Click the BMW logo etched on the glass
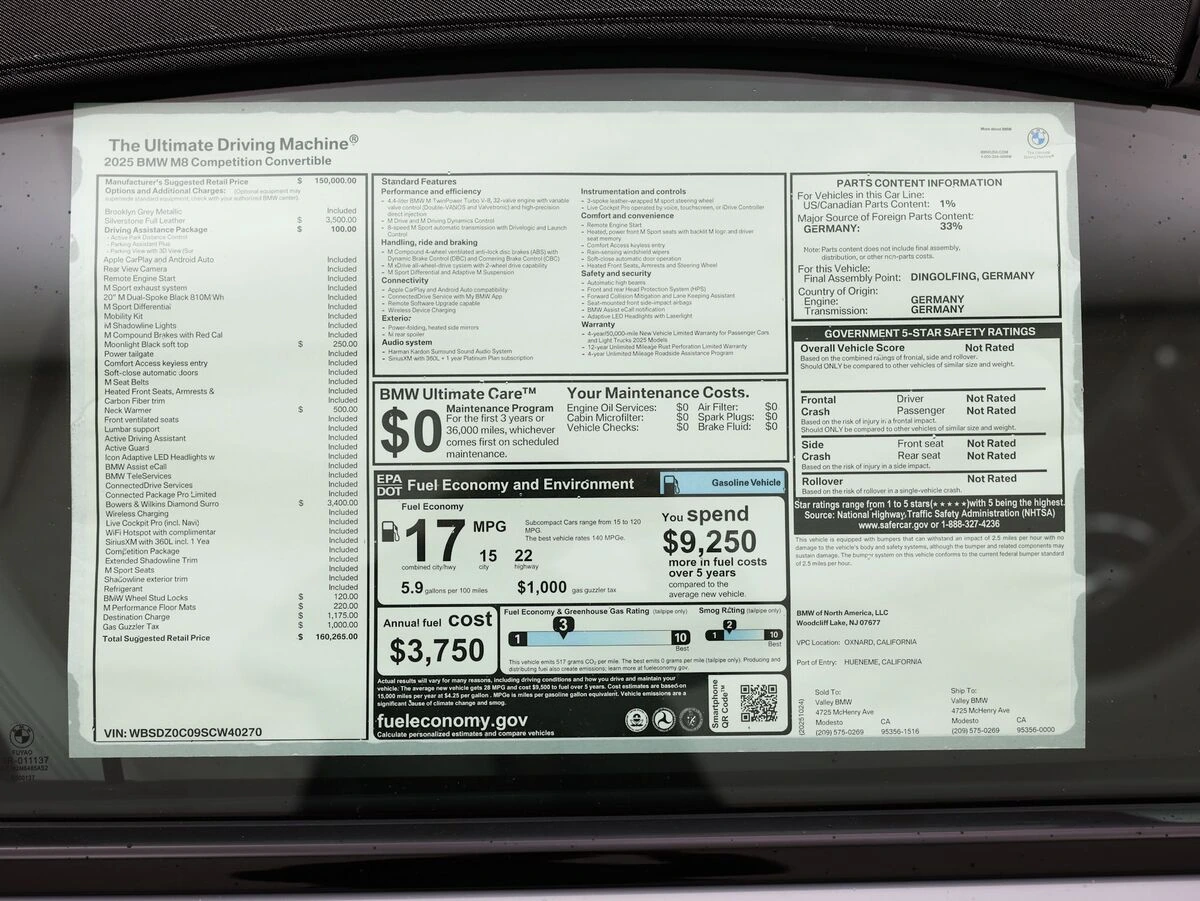Image resolution: width=1200 pixels, height=901 pixels. point(22,736)
